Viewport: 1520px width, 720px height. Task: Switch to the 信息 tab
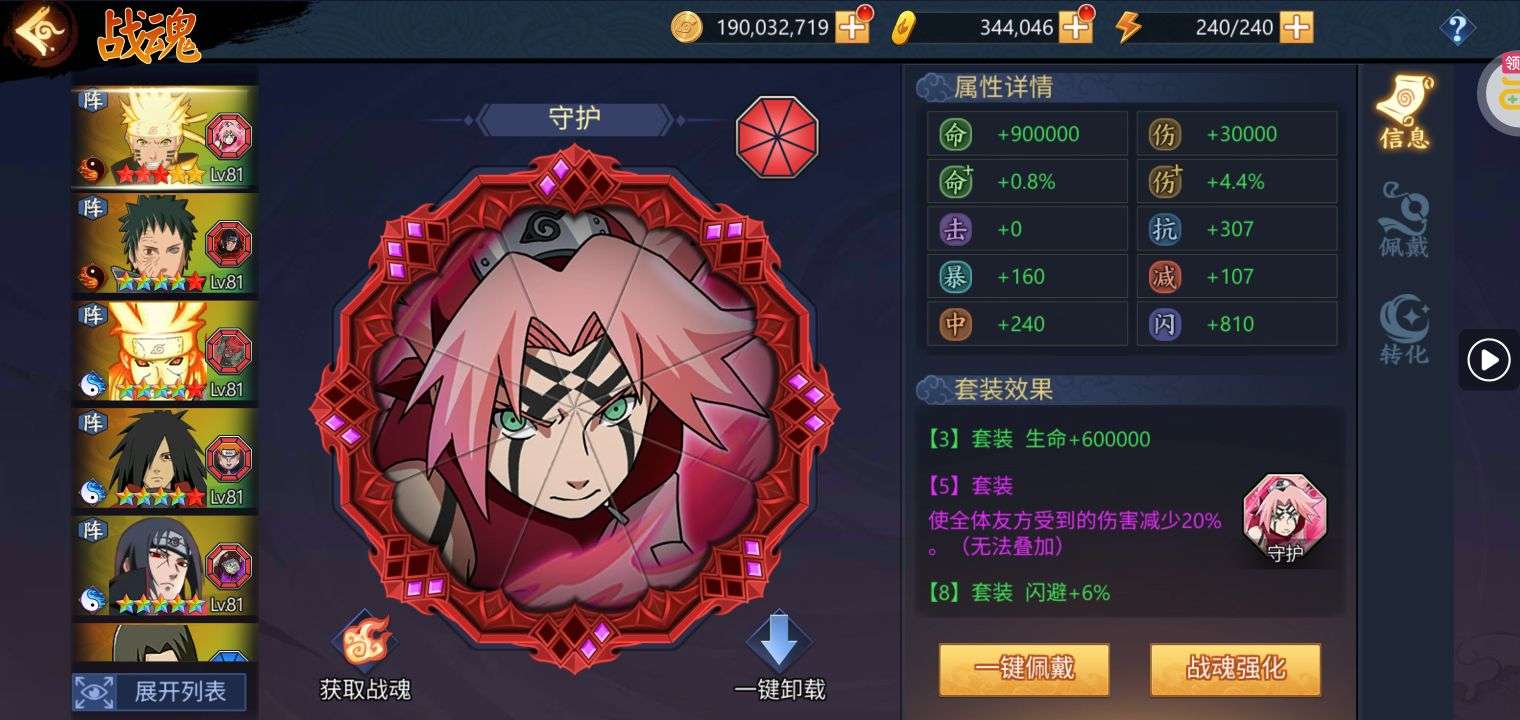pos(1404,112)
